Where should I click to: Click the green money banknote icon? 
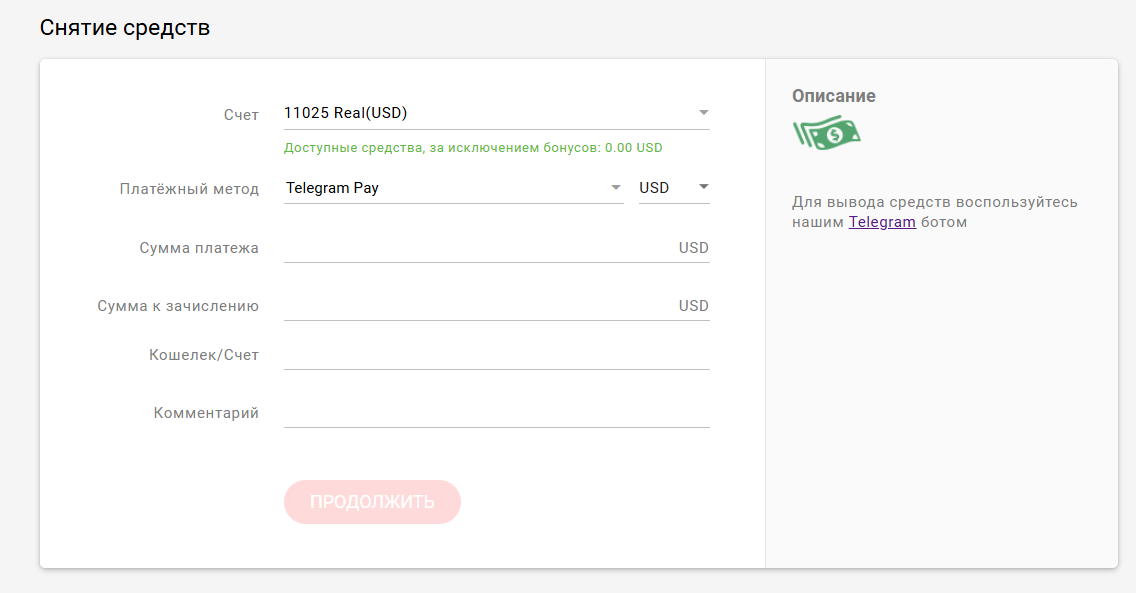tap(826, 134)
